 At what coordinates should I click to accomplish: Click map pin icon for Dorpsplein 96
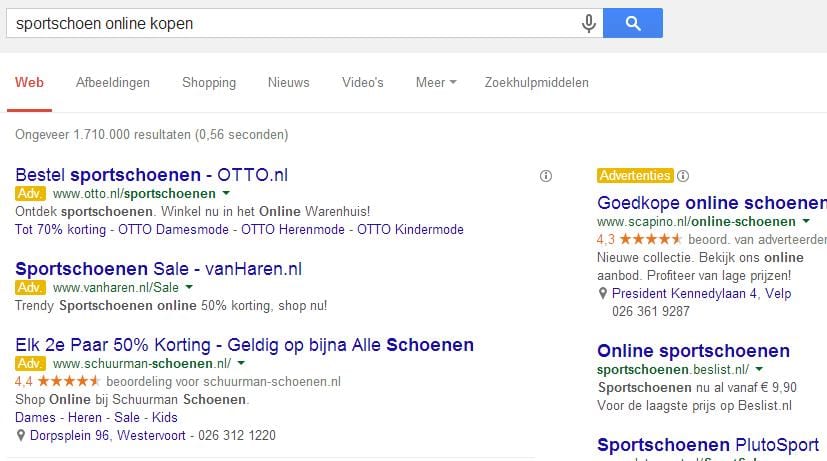point(21,435)
